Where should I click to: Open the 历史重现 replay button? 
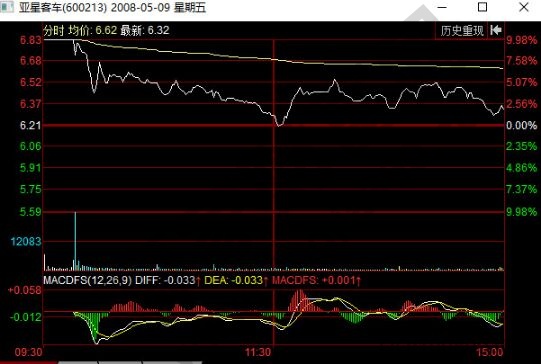[462, 31]
